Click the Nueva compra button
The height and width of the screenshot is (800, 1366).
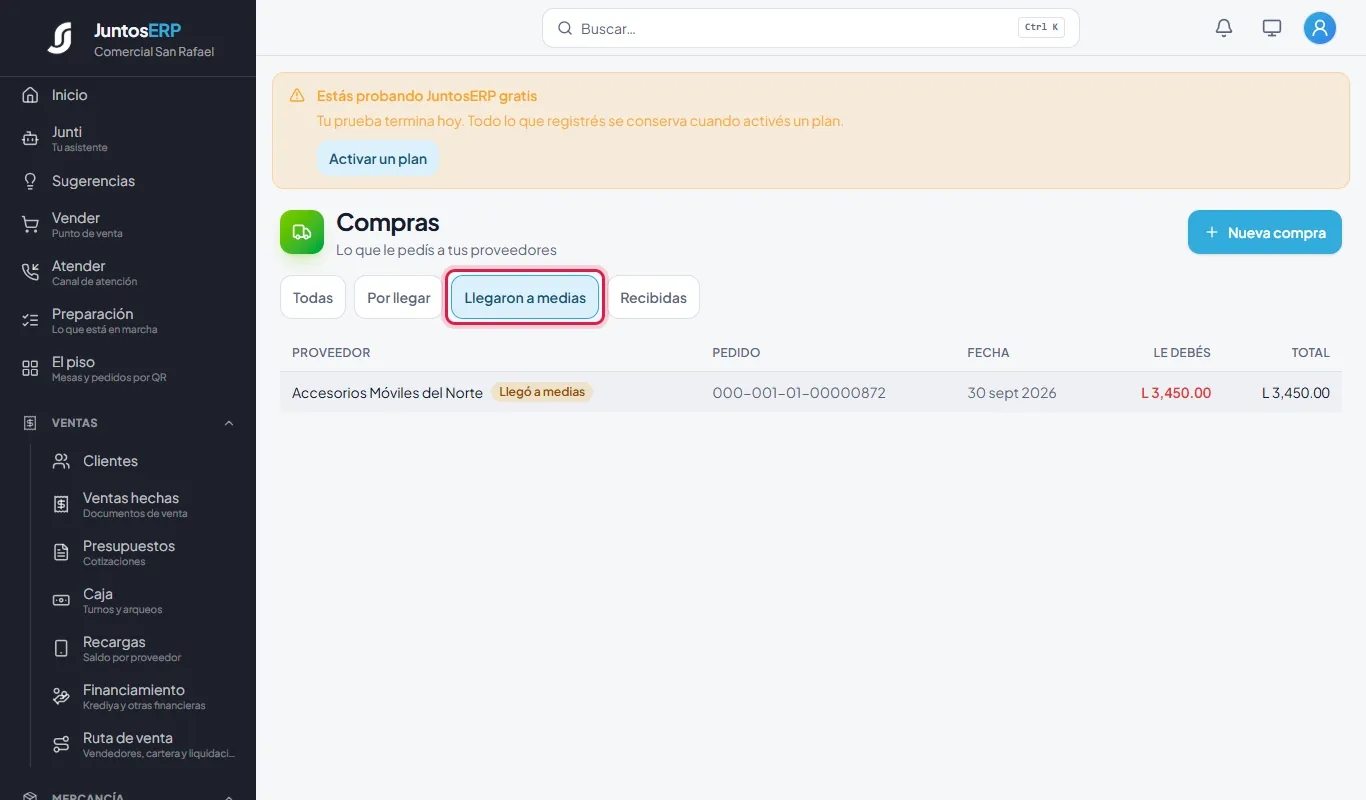pyautogui.click(x=1265, y=232)
